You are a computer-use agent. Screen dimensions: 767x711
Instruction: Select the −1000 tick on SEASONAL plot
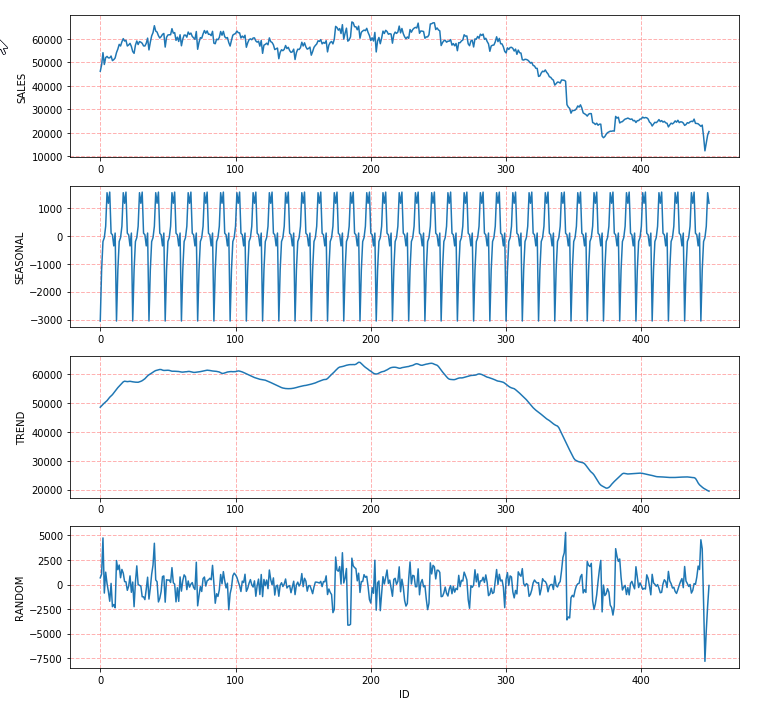coord(46,265)
